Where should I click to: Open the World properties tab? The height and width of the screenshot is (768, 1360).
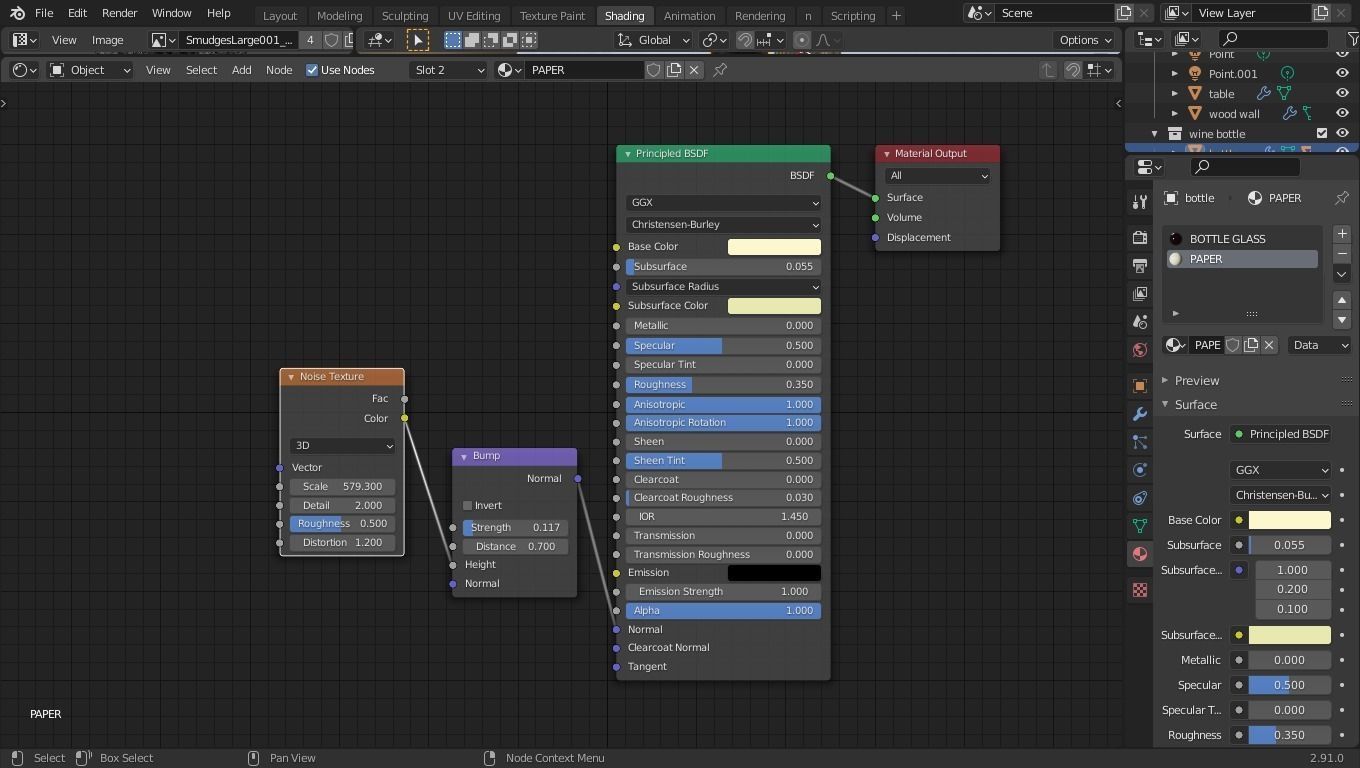1140,350
